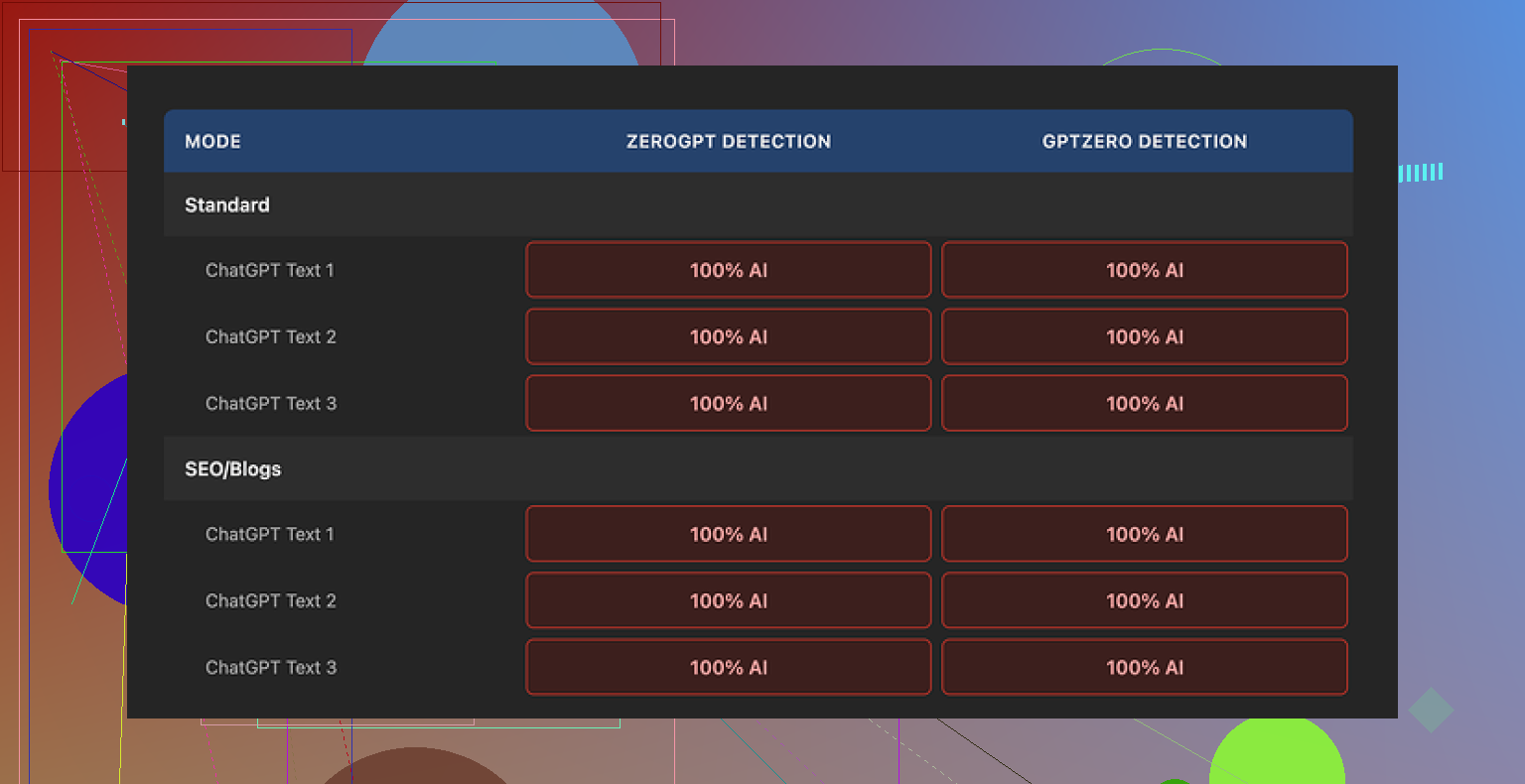Open ZeroGPT result for Standard ChatGPT Text 1
Viewport: 1525px width, 784px height.
tap(728, 270)
